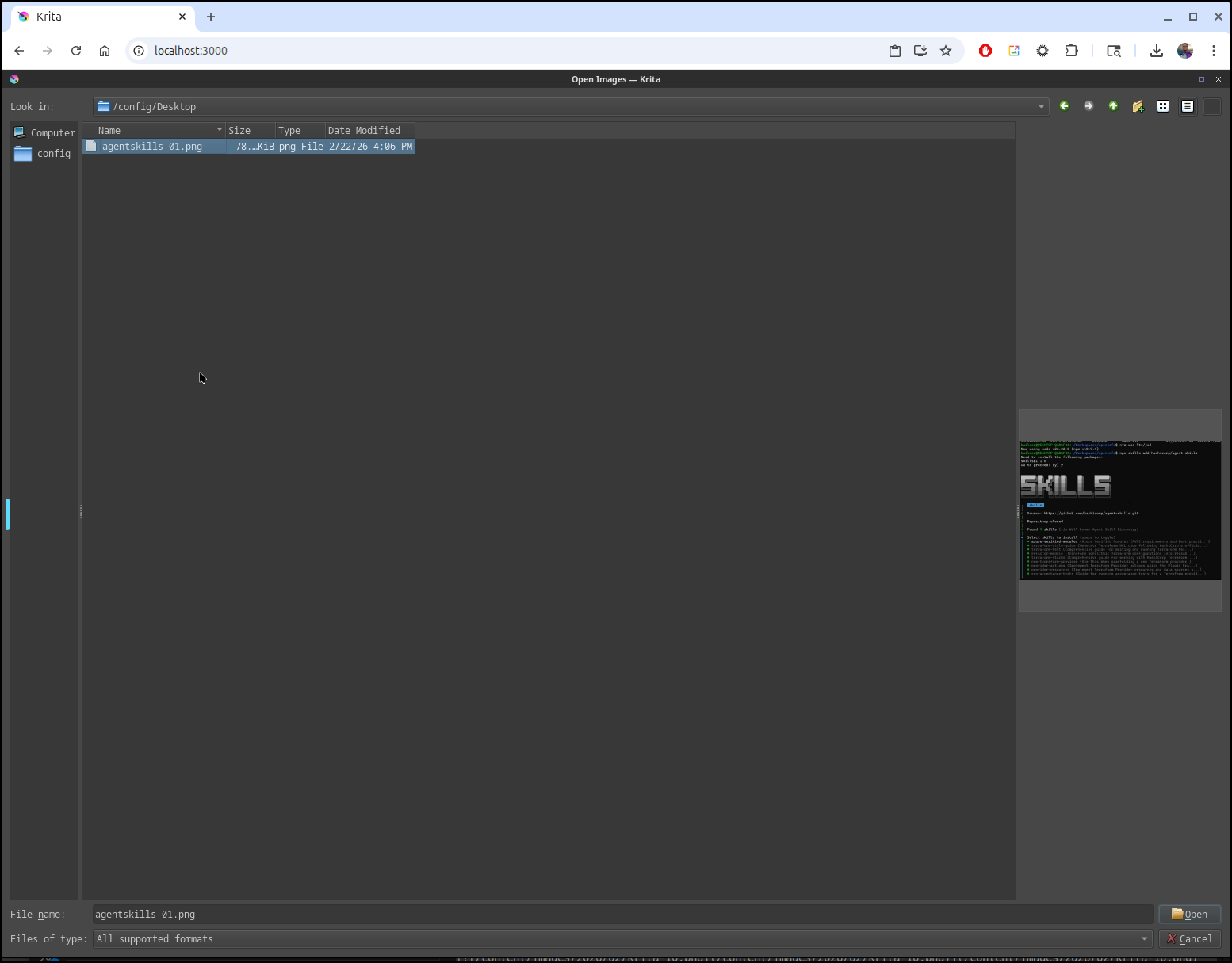Screen dimensions: 1232x963
Task: Click the Open button
Action: click(1189, 914)
